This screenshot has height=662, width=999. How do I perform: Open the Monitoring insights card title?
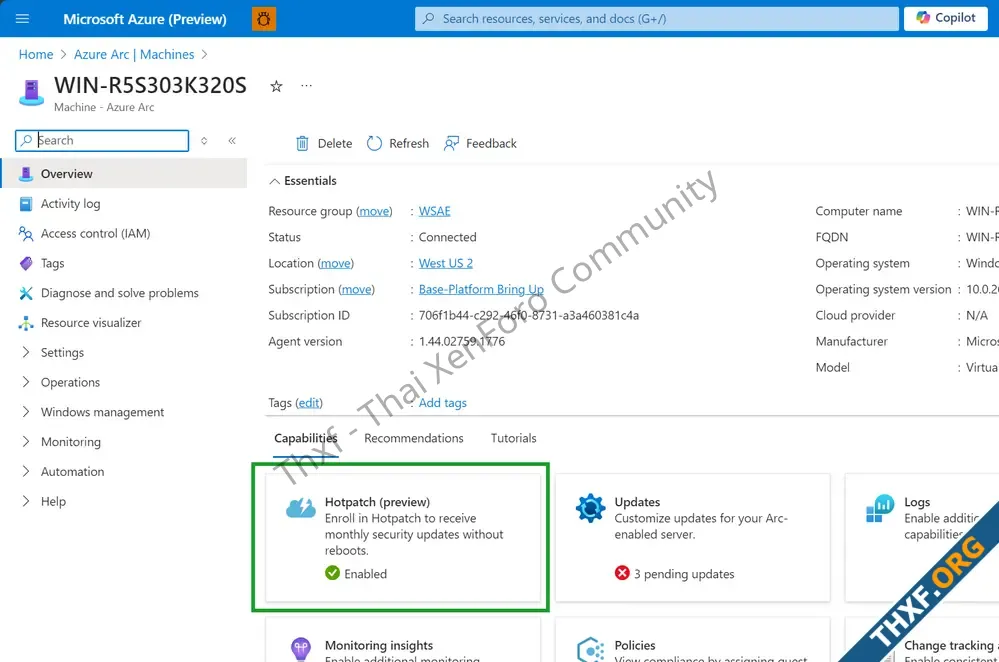point(378,645)
